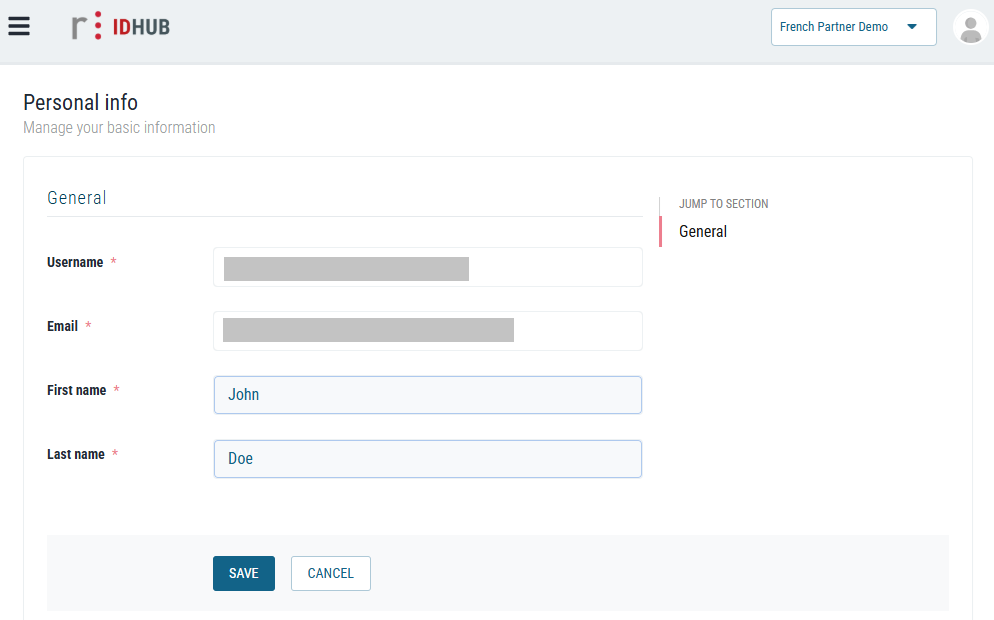Focus the First name field containing John

pos(427,395)
